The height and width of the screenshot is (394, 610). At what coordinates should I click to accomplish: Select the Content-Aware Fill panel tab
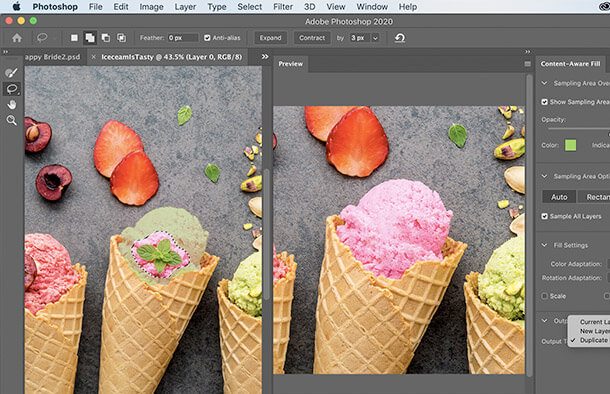click(x=570, y=64)
